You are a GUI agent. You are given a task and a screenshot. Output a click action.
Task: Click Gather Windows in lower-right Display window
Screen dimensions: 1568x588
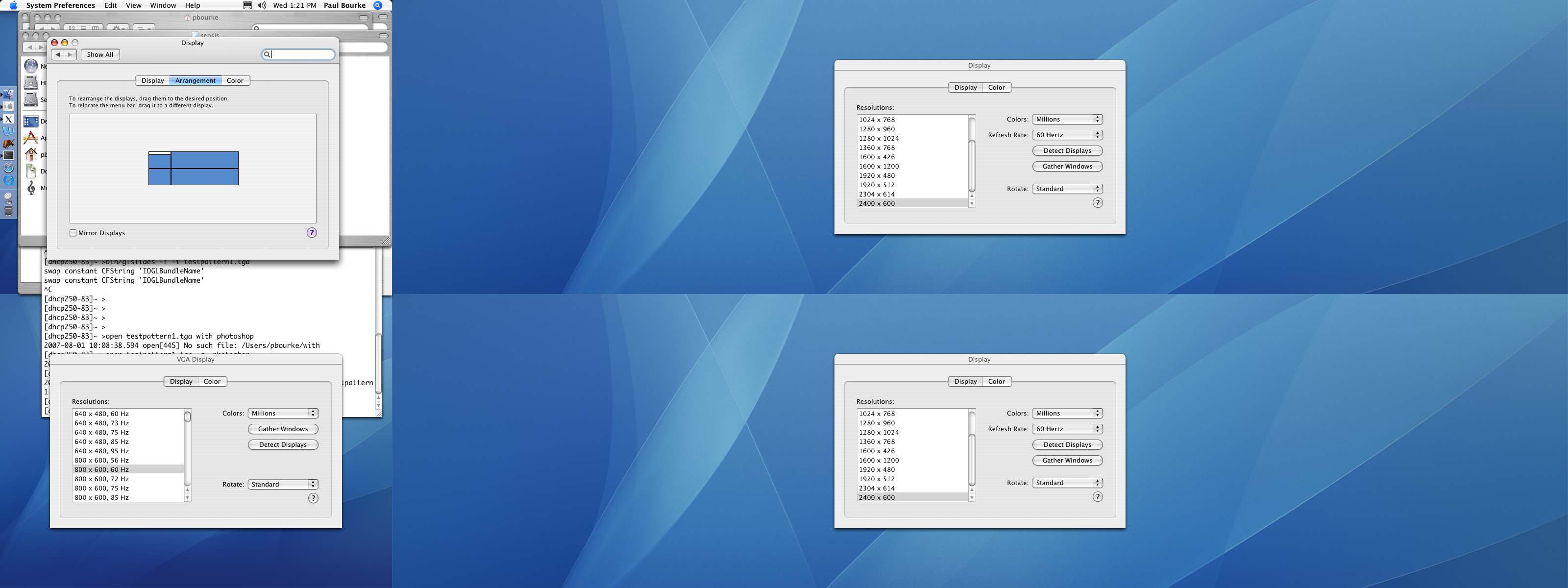pyautogui.click(x=1068, y=461)
